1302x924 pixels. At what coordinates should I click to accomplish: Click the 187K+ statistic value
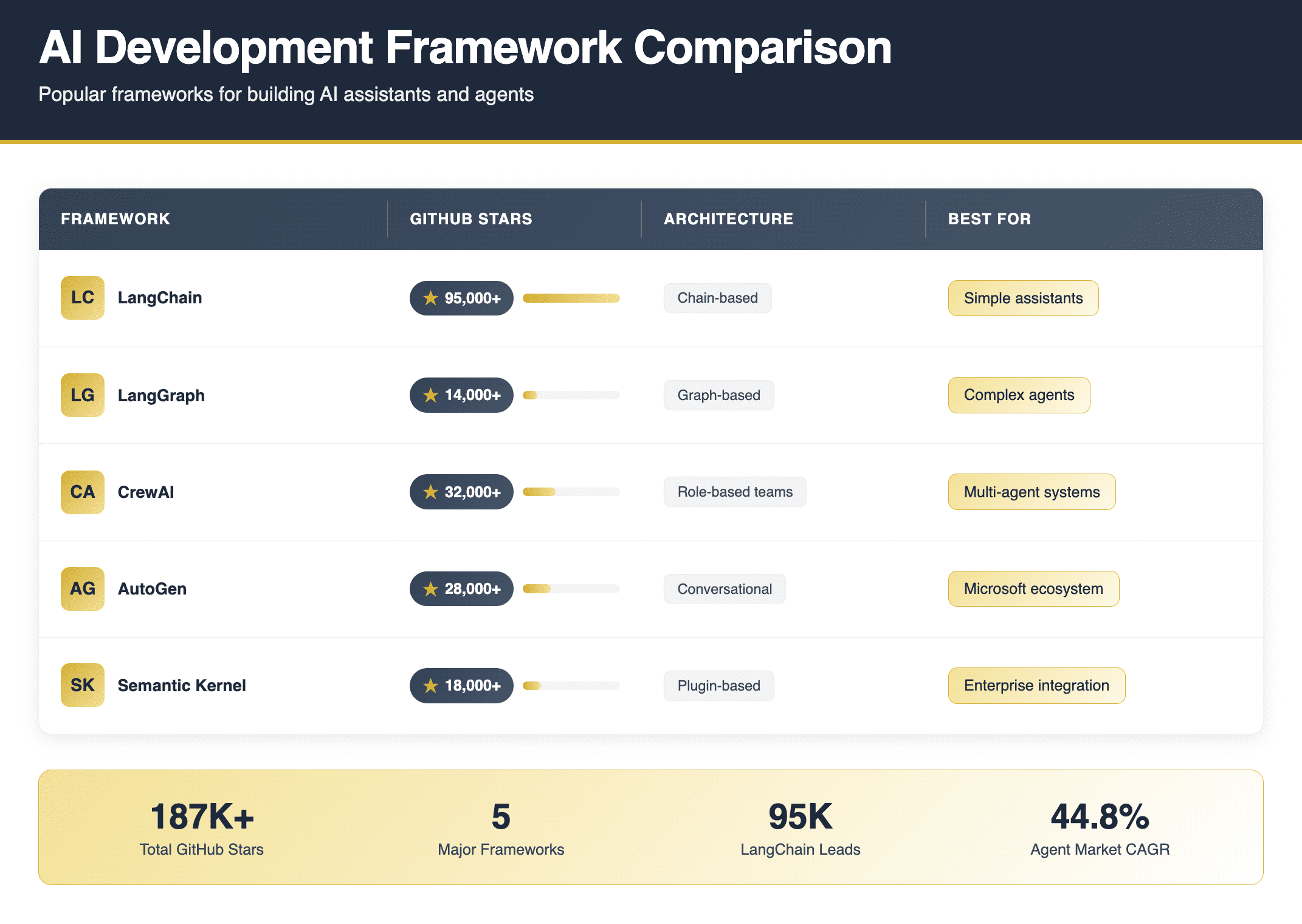pos(202,816)
